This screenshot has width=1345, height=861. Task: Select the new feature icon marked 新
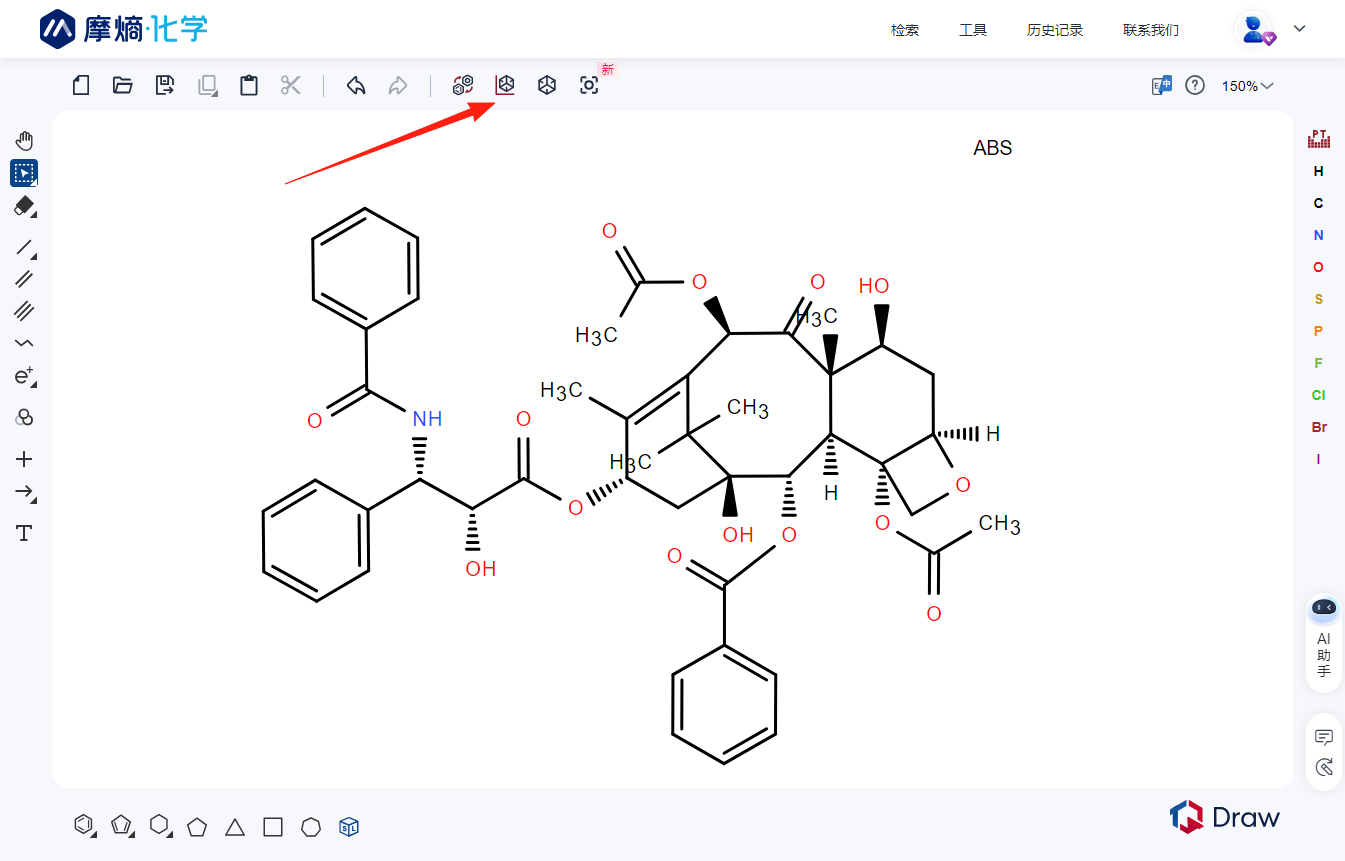tap(606, 71)
